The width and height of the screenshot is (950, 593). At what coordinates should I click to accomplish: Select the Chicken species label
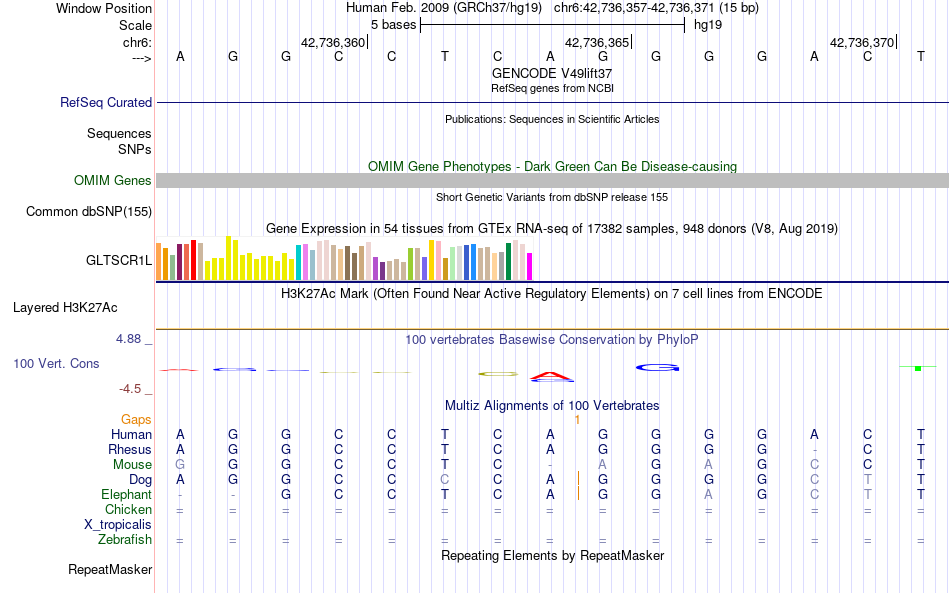click(128, 509)
